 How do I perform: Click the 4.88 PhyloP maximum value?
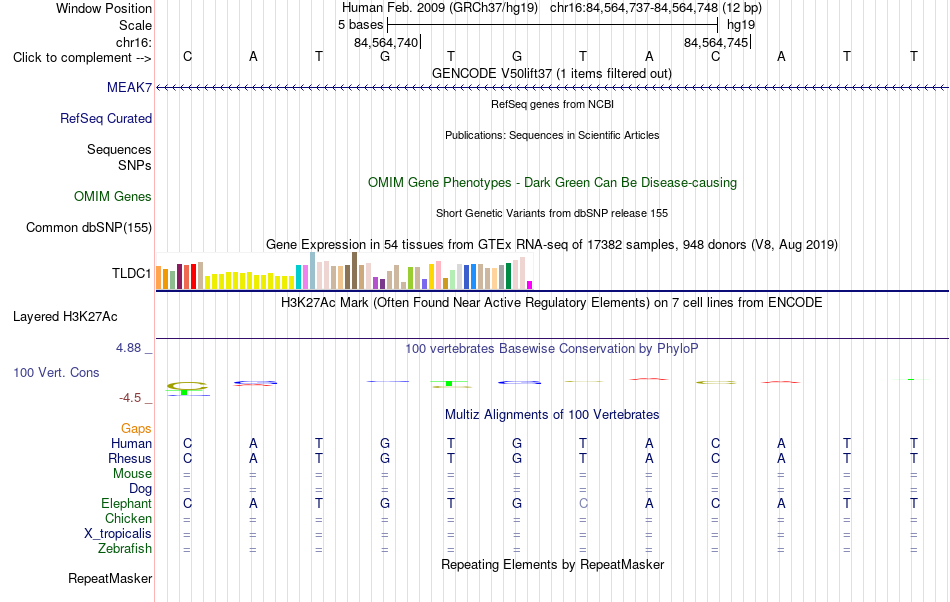pyautogui.click(x=128, y=348)
